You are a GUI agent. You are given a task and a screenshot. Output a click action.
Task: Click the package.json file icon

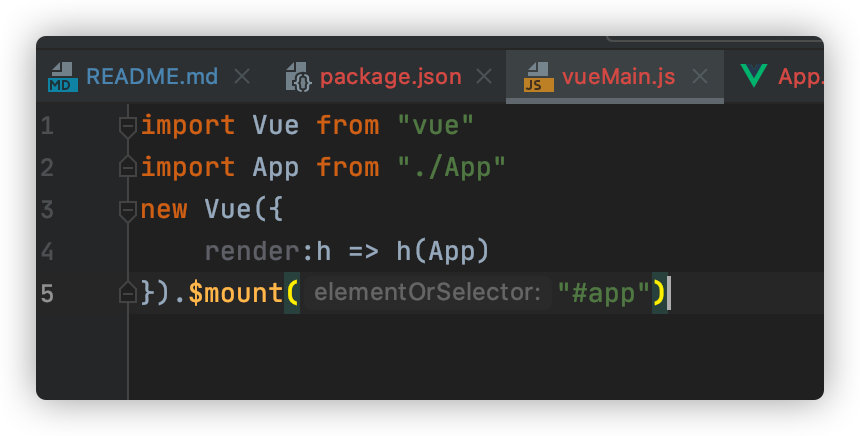click(x=299, y=77)
